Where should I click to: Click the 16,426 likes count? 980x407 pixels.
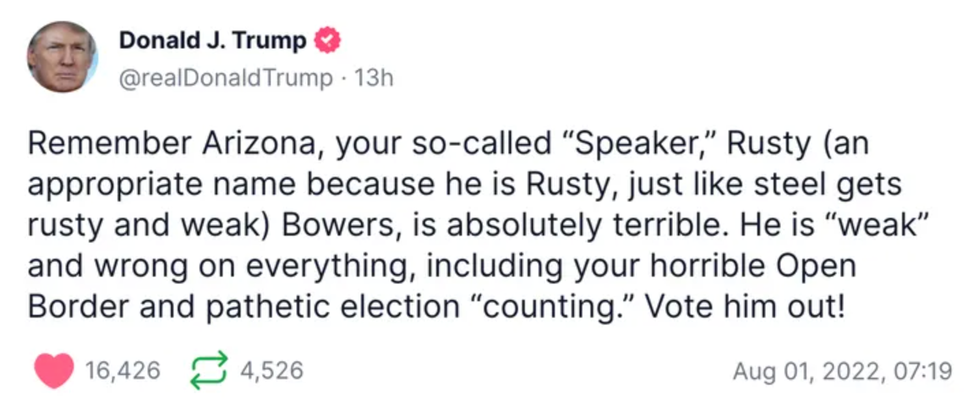(124, 371)
